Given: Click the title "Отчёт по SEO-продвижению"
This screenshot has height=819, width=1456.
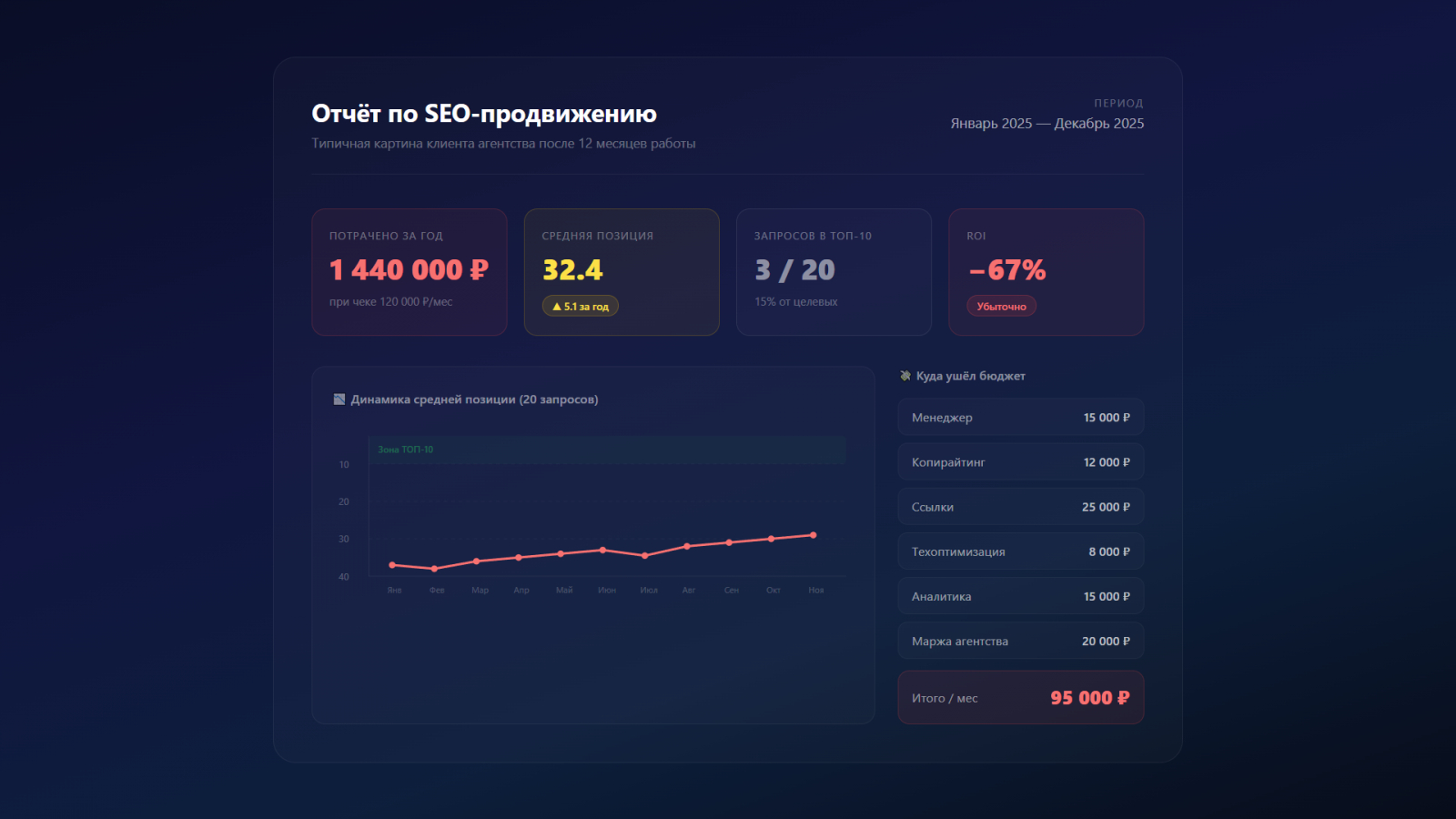Looking at the screenshot, I should point(484,114).
